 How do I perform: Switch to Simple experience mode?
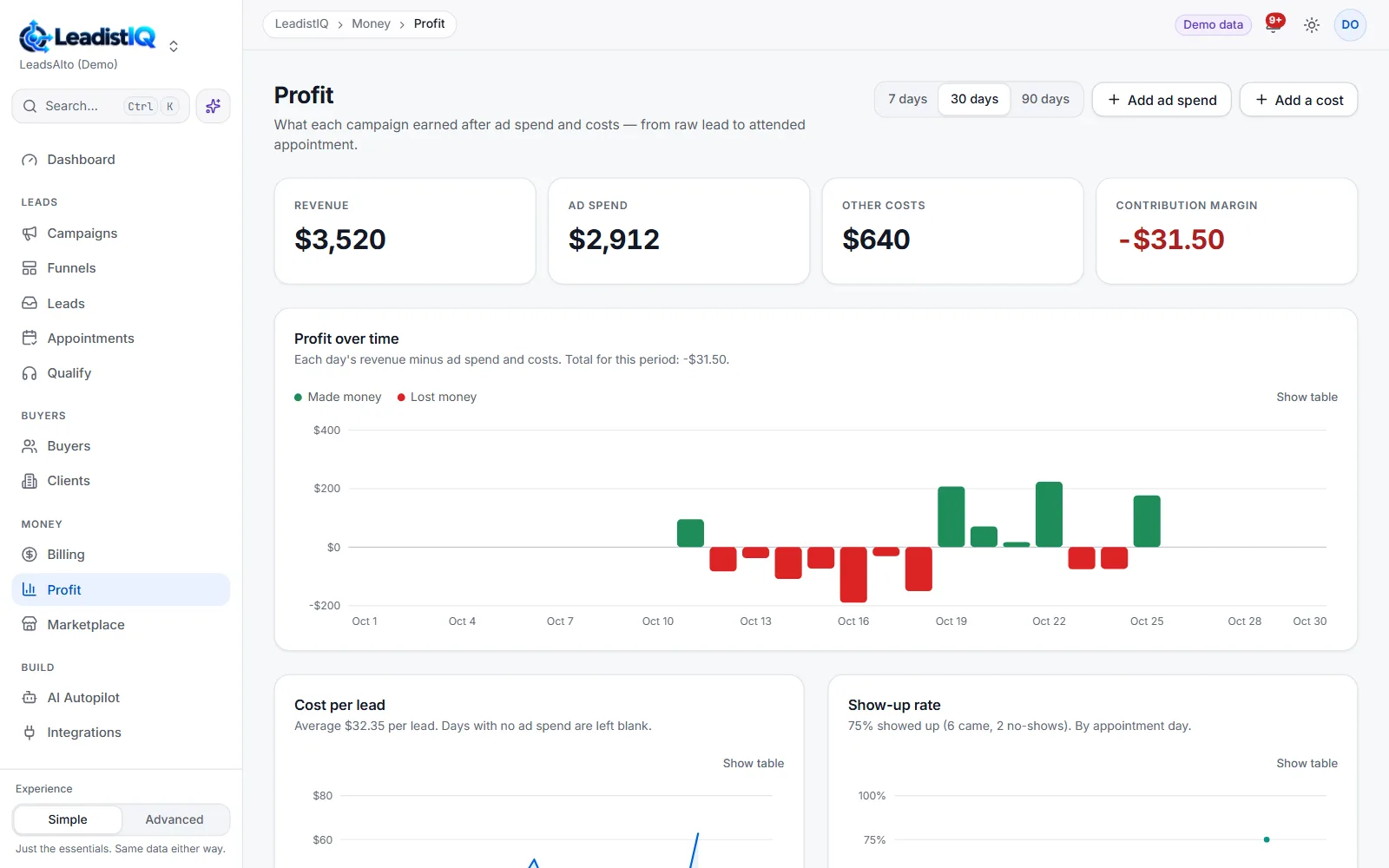(68, 819)
